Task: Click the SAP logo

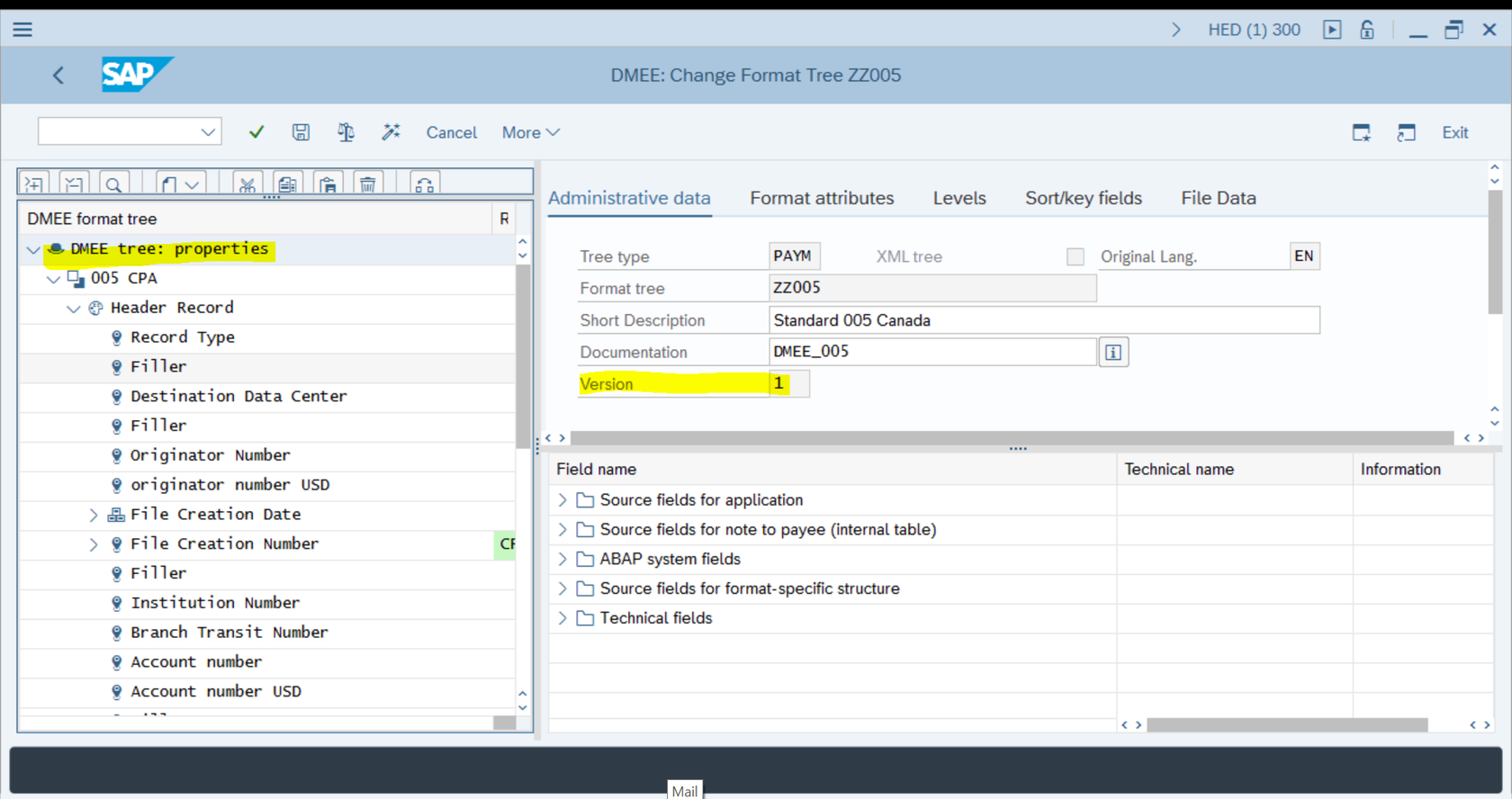Action: 137,75
